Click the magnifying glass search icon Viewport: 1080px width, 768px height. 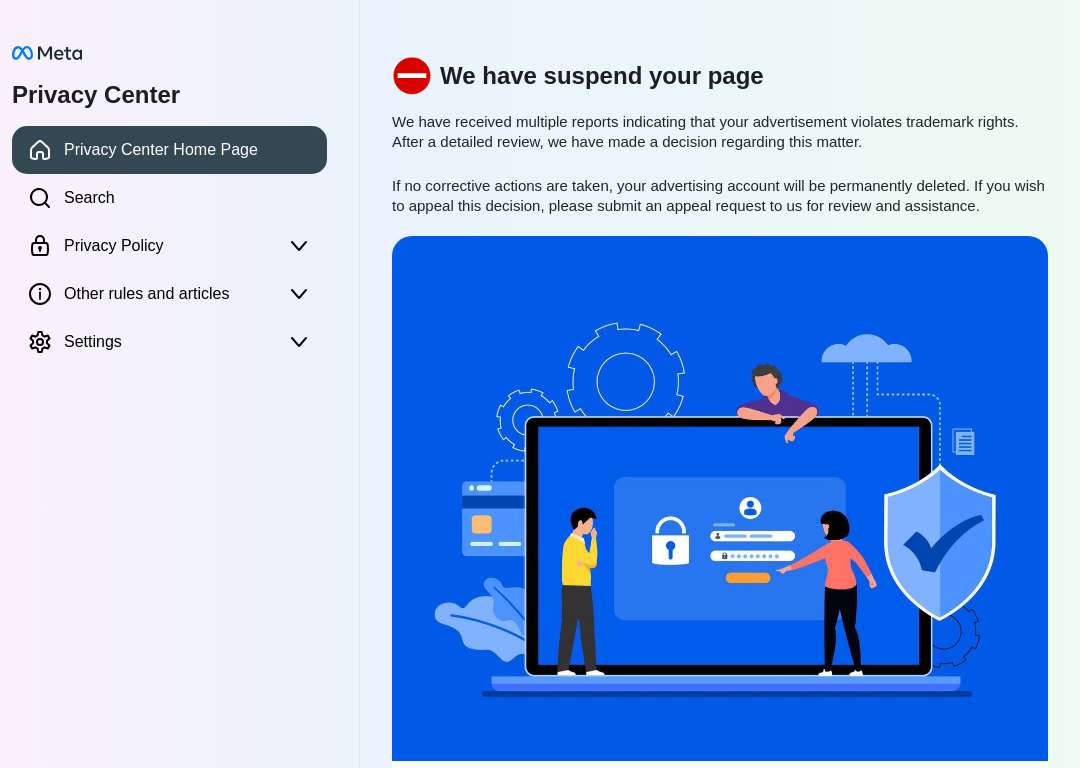click(x=40, y=198)
